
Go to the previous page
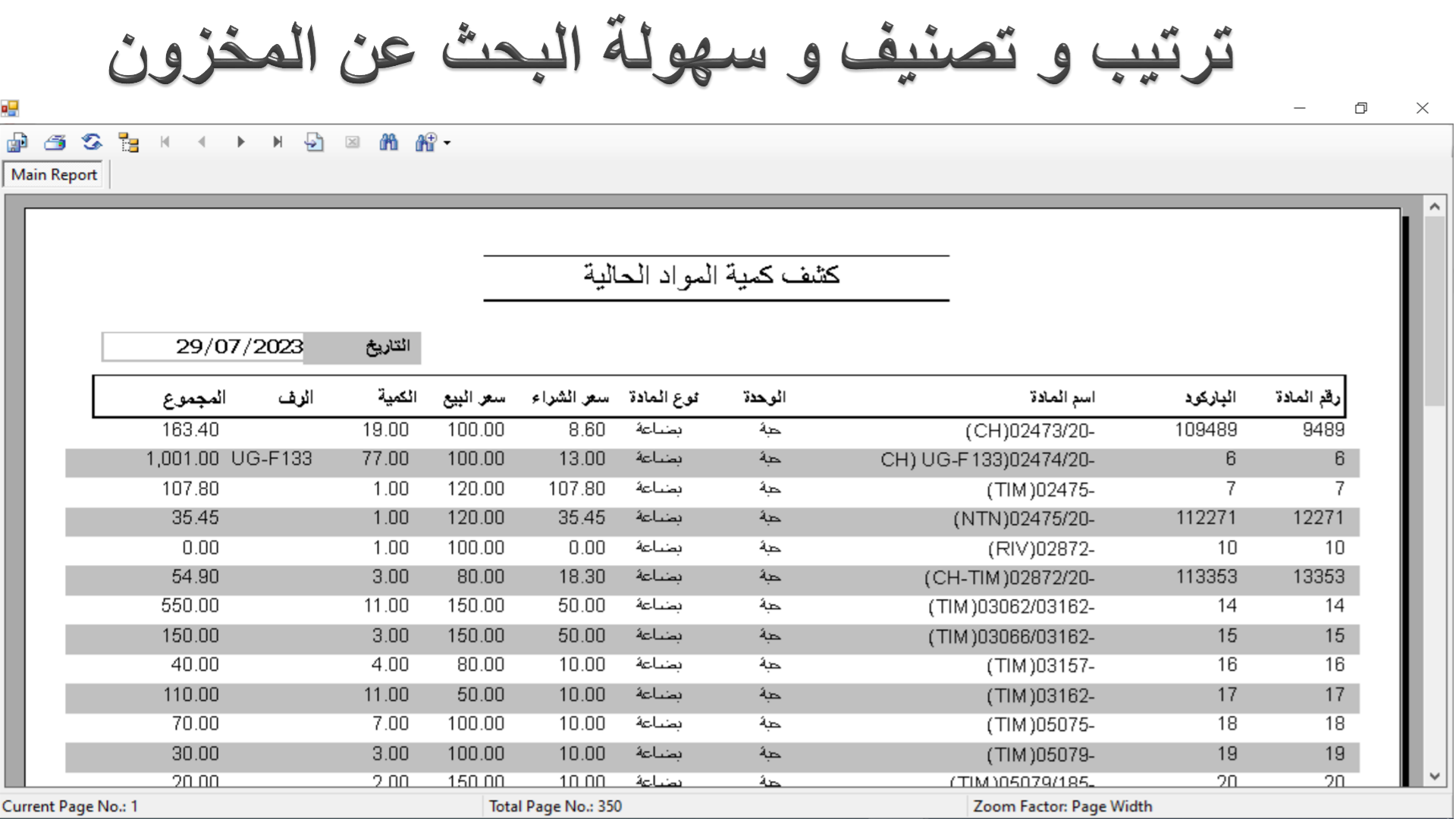click(x=202, y=142)
